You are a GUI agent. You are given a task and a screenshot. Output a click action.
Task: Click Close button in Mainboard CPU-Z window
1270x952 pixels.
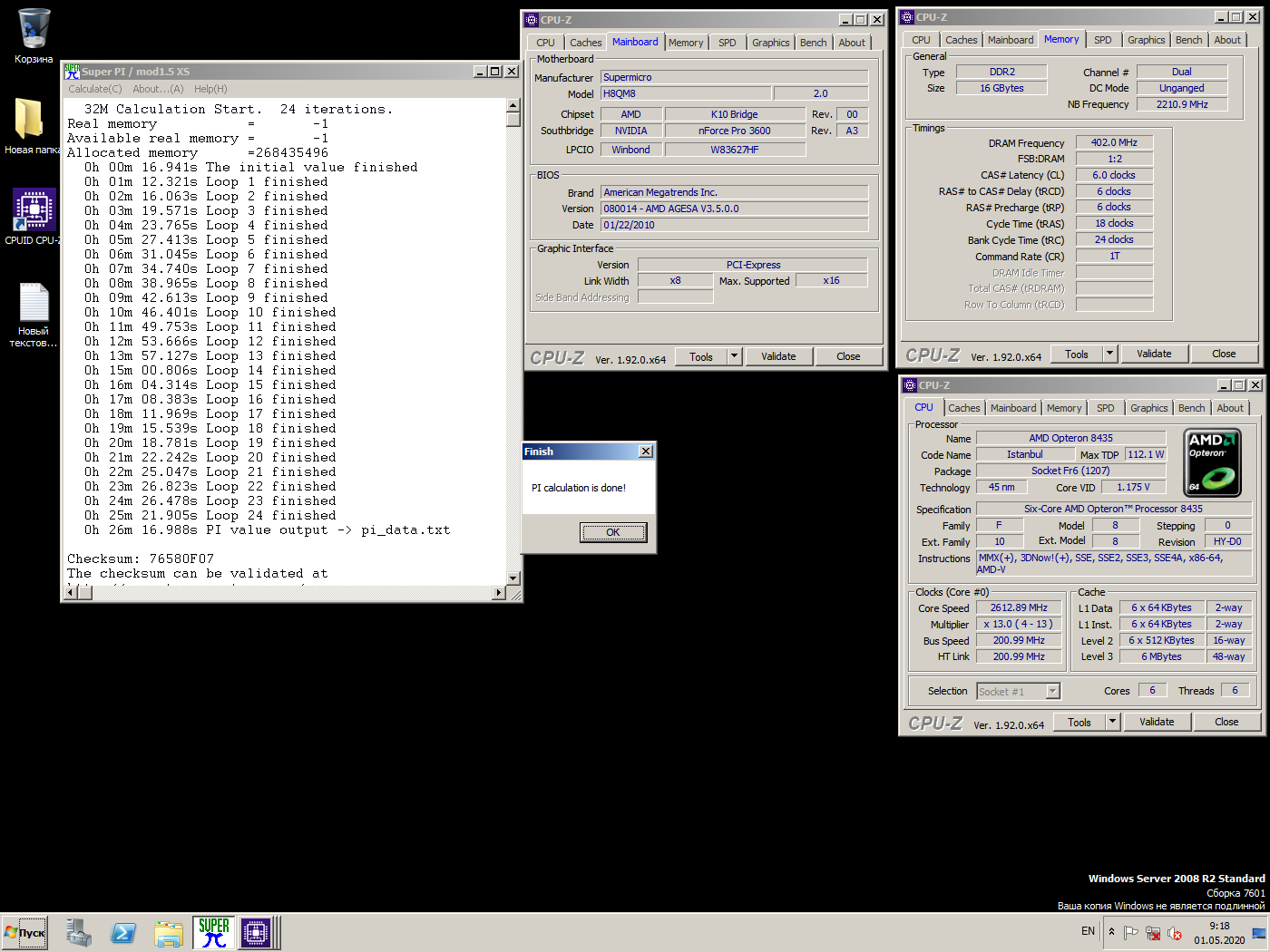click(x=848, y=356)
